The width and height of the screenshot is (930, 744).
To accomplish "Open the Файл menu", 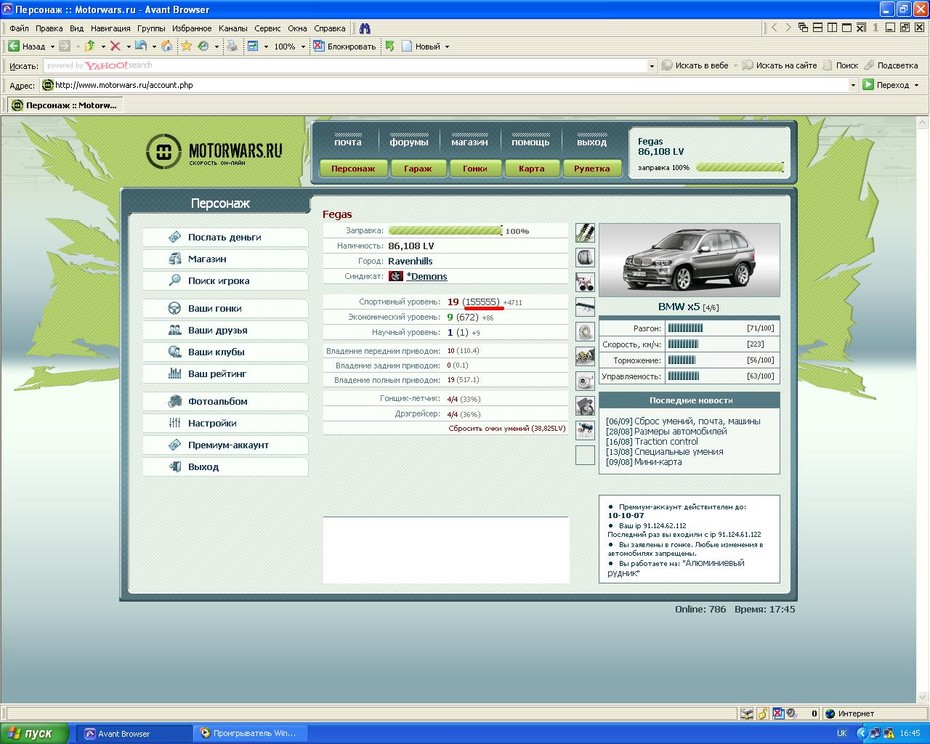I will (19, 28).
